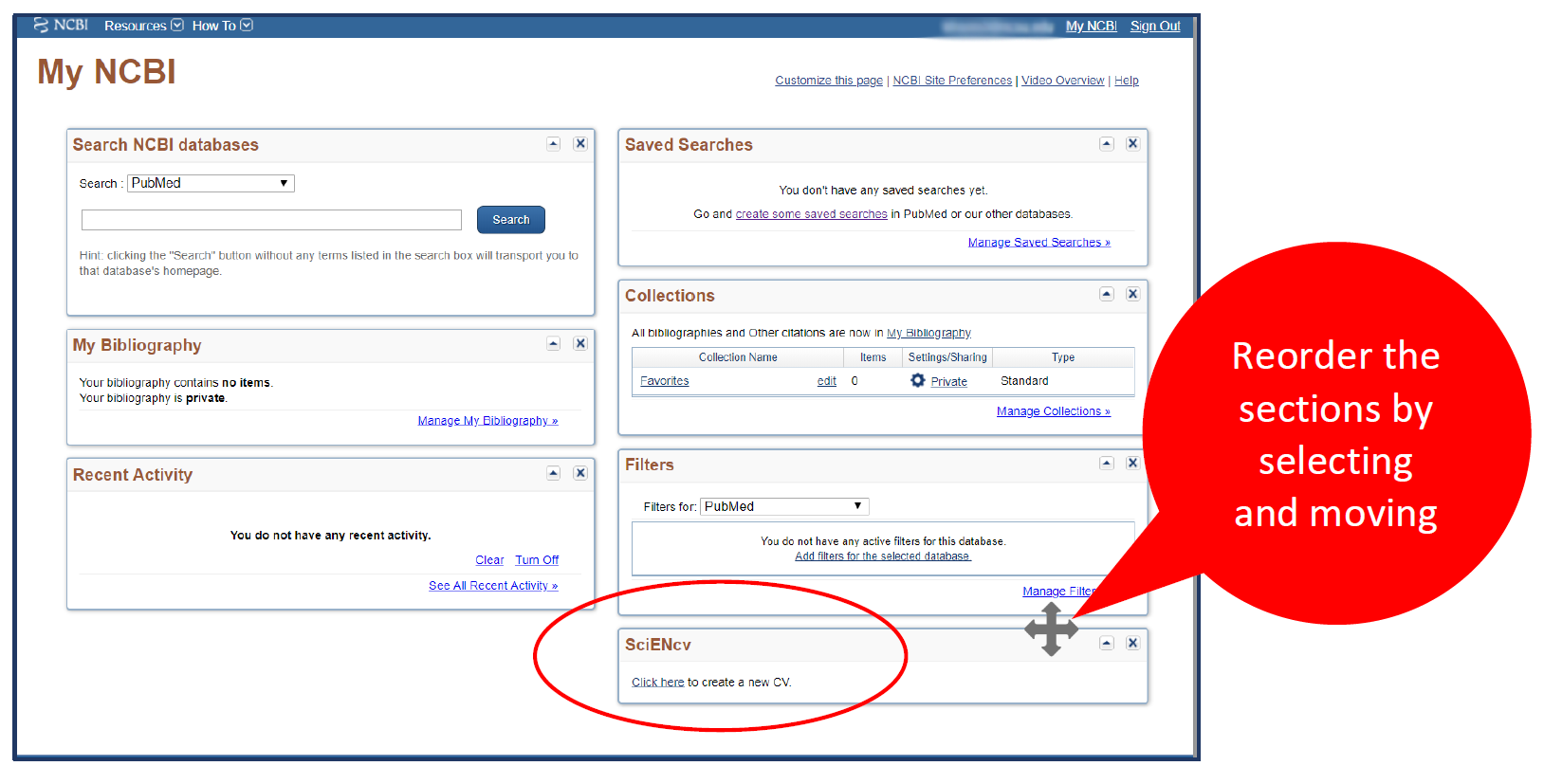Click the Items column header
Screen dimensions: 1544x784
(873, 357)
